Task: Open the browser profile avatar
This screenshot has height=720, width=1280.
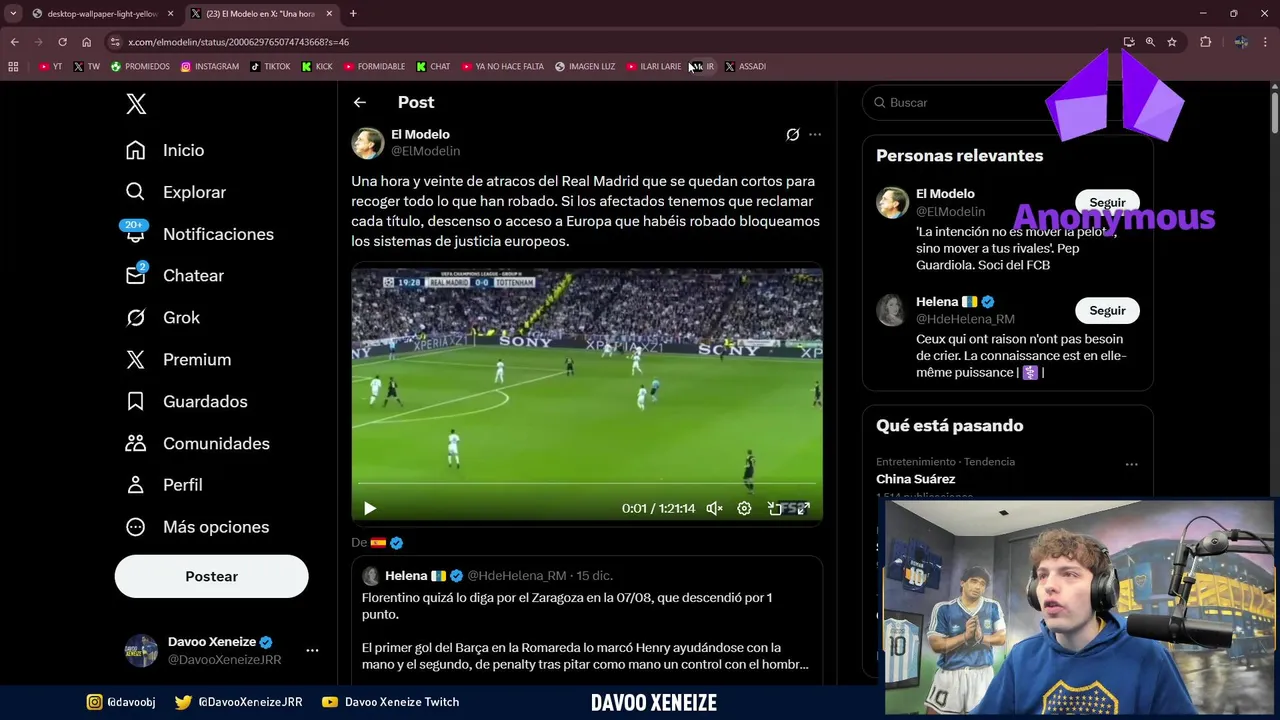Action: (1241, 42)
